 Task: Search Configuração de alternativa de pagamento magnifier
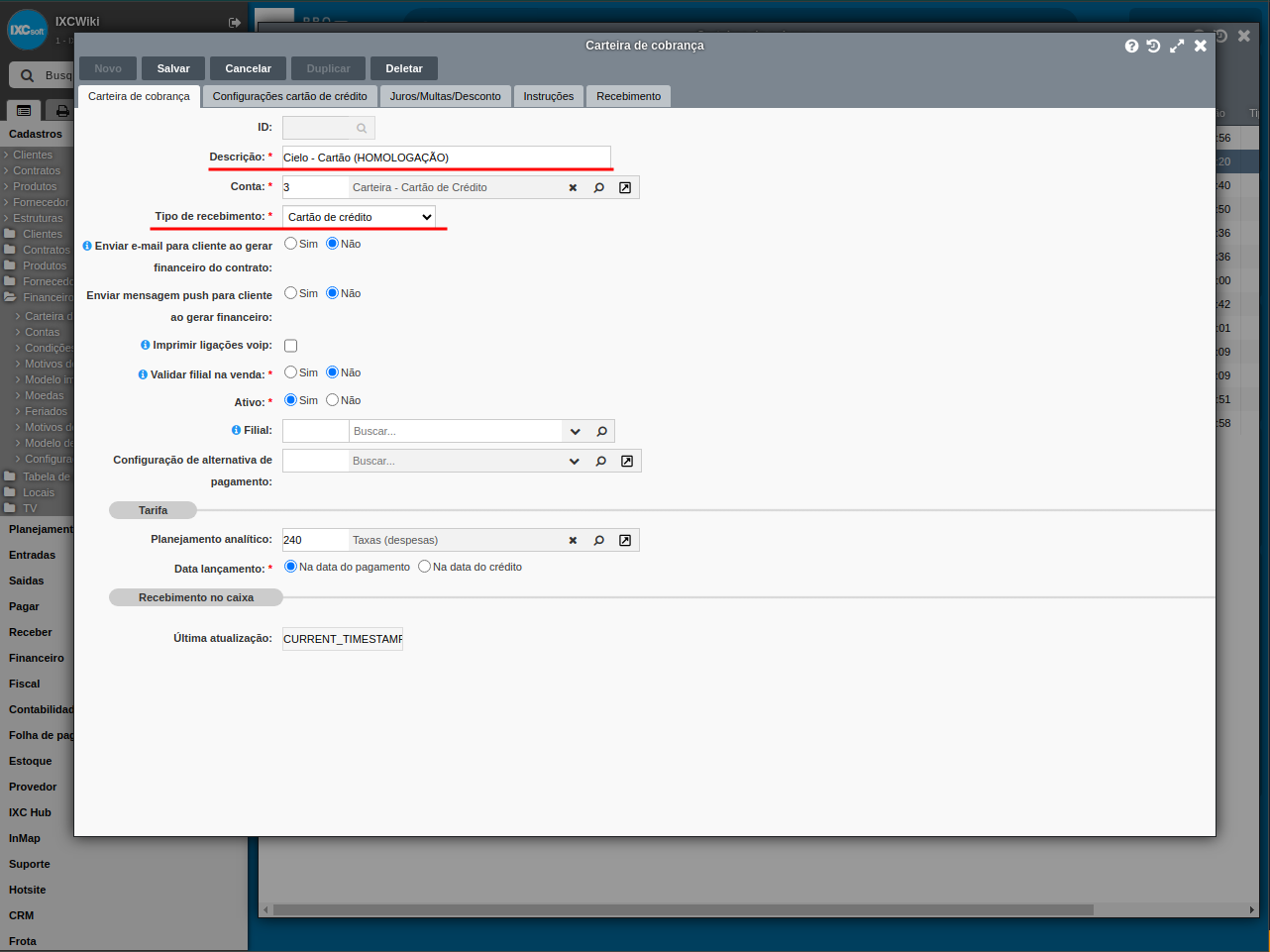pyautogui.click(x=600, y=461)
